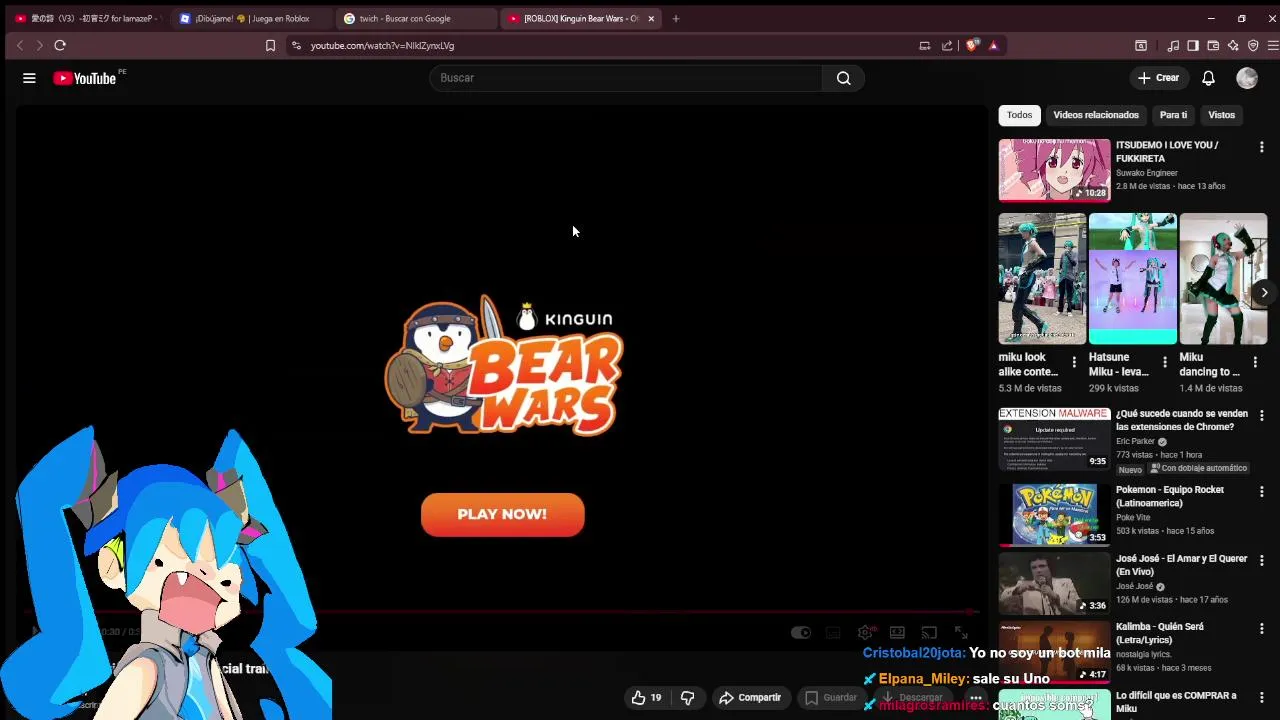Dislike the video with thumbs down
1280x720 pixels.
pyautogui.click(x=688, y=697)
